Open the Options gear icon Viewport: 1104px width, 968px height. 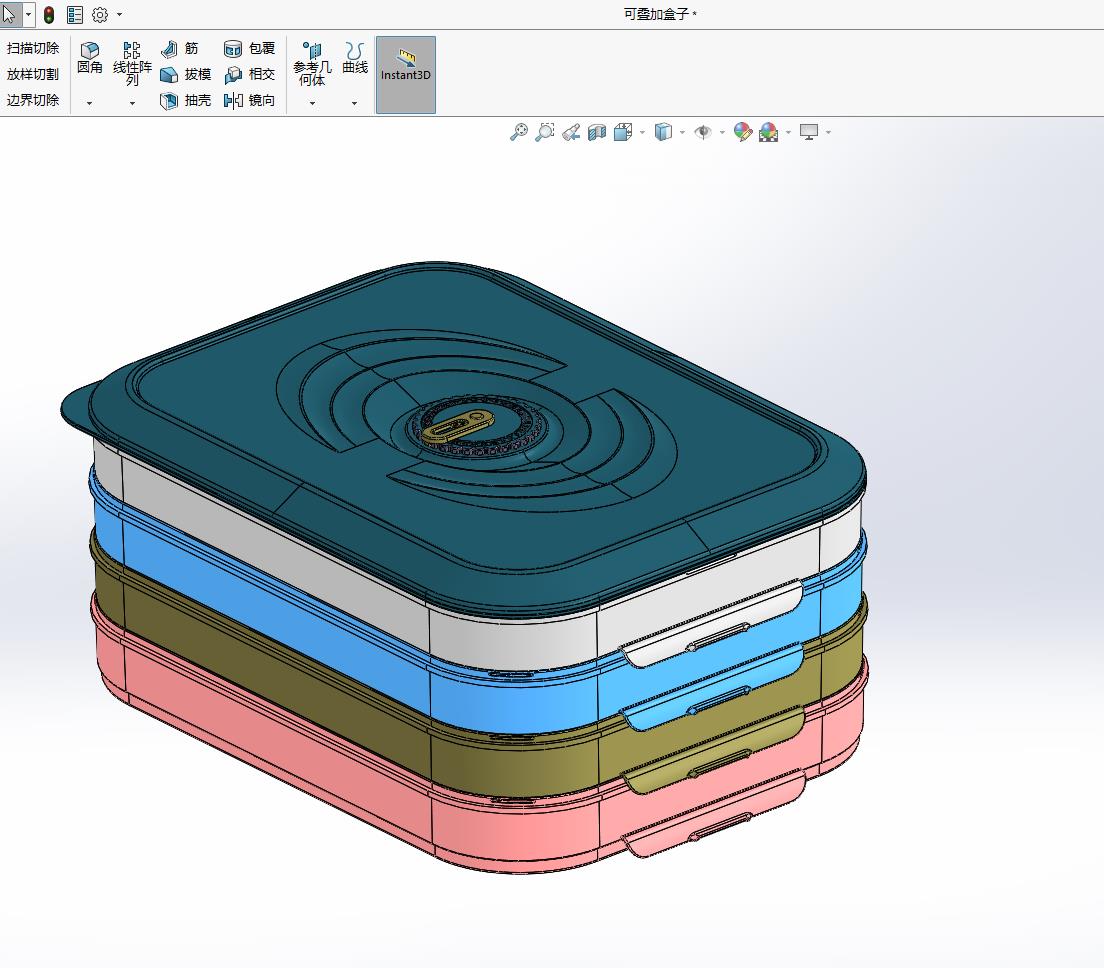point(100,14)
